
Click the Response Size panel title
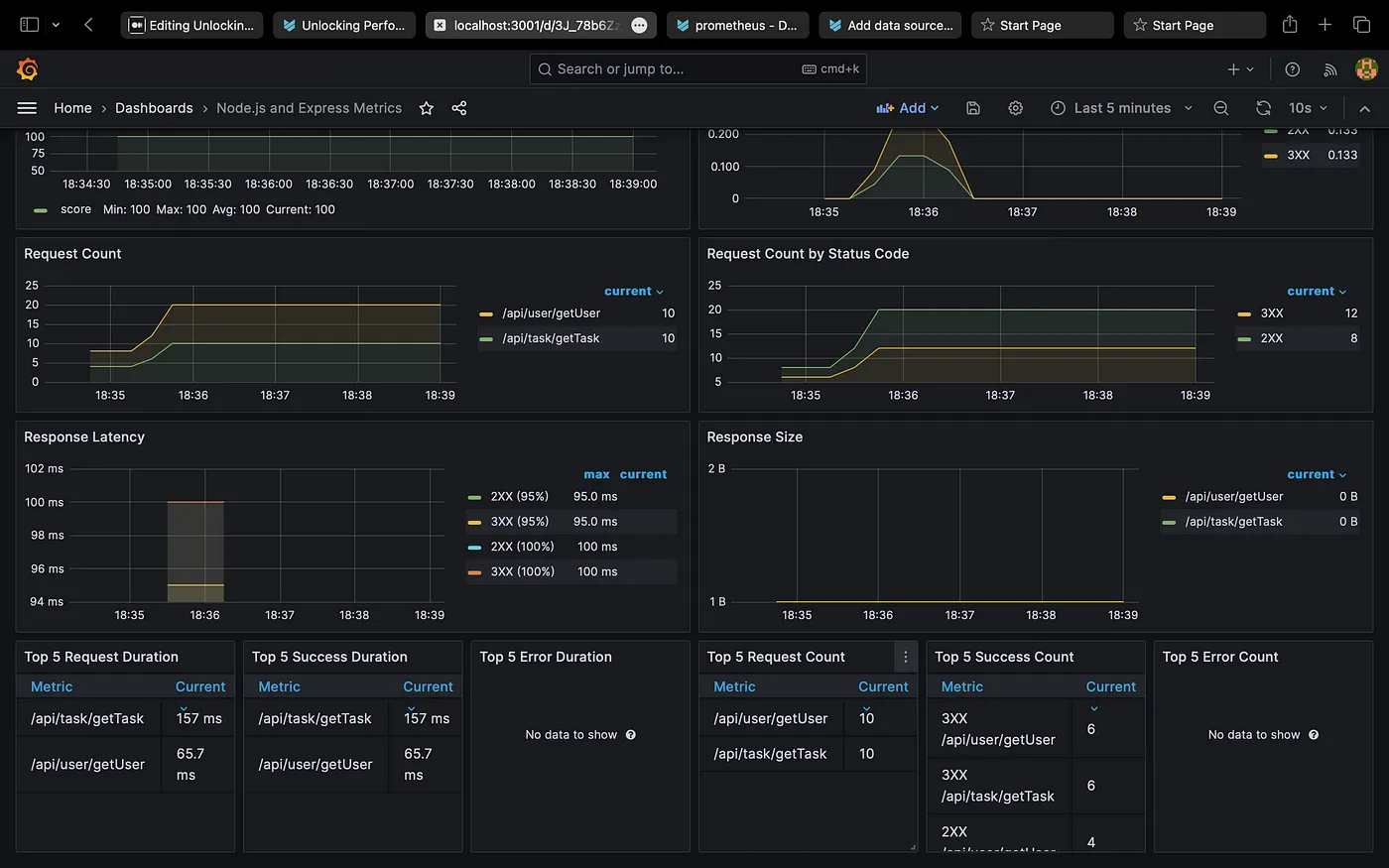point(755,437)
